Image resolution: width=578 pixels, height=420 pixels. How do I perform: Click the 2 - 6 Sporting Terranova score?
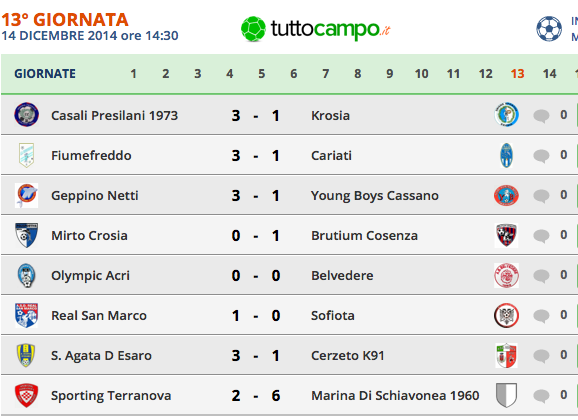pos(256,396)
